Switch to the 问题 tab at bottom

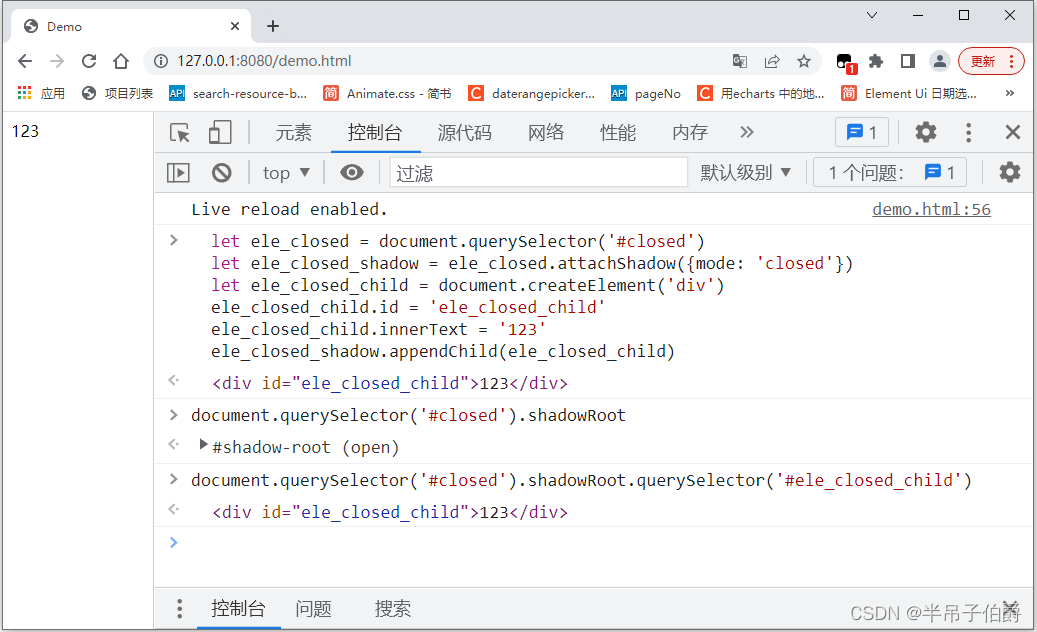[313, 609]
